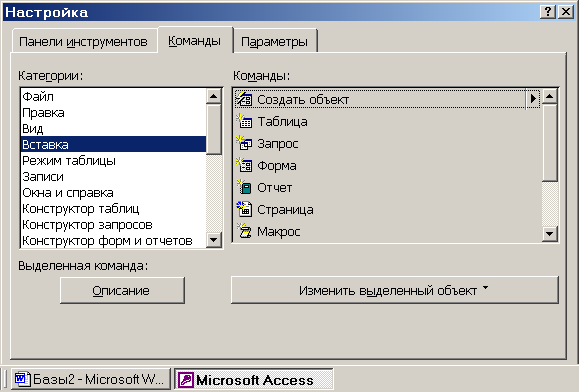Click commands list scroll down arrow
The image size is (579, 392).
pyautogui.click(x=550, y=234)
